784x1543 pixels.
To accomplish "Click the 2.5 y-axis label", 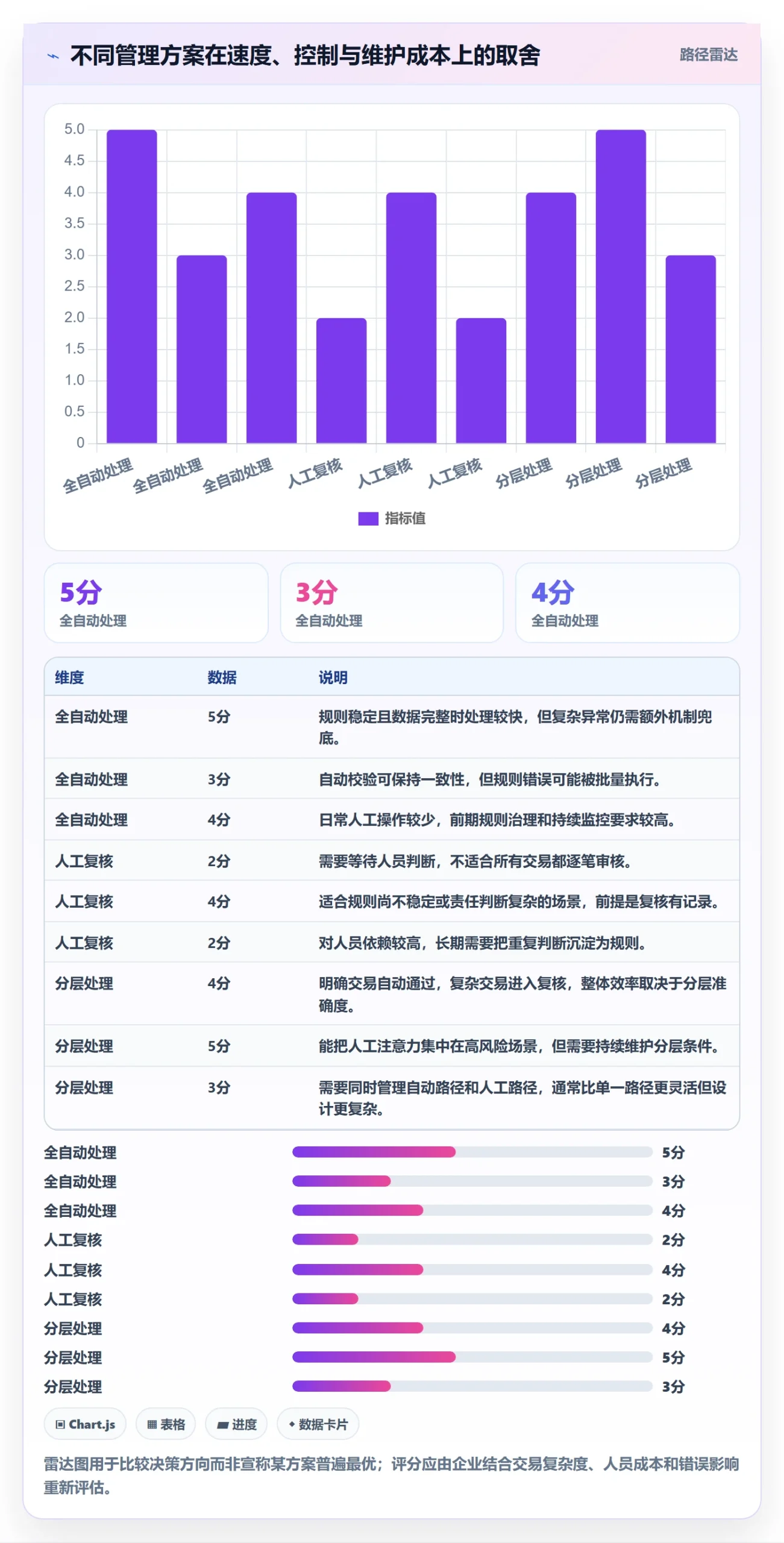I will click(74, 286).
